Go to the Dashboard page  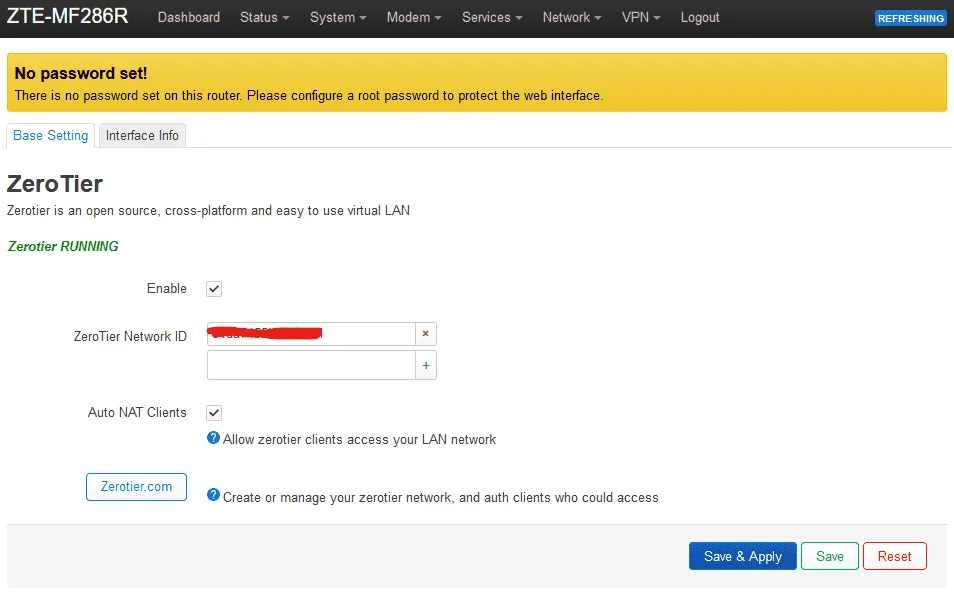point(189,18)
